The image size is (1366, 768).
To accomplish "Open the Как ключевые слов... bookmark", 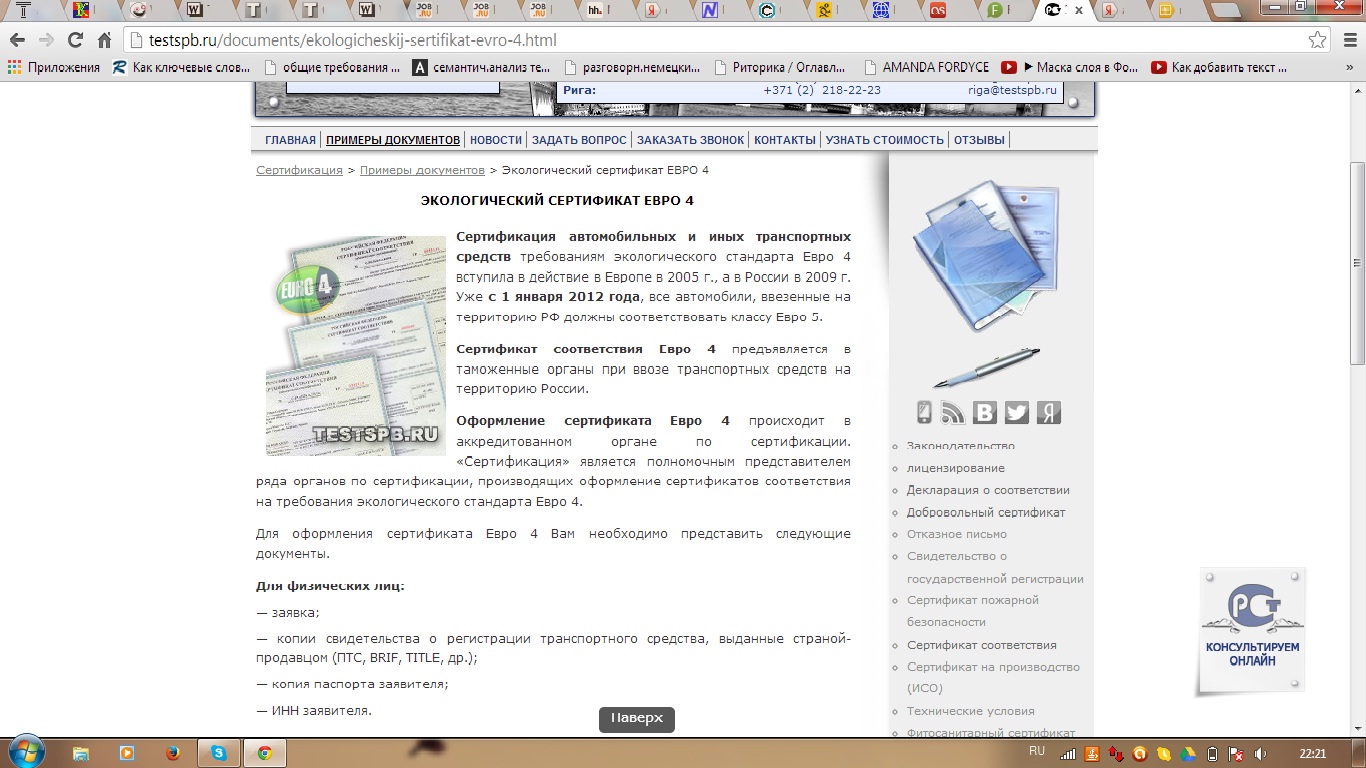I will [x=182, y=67].
